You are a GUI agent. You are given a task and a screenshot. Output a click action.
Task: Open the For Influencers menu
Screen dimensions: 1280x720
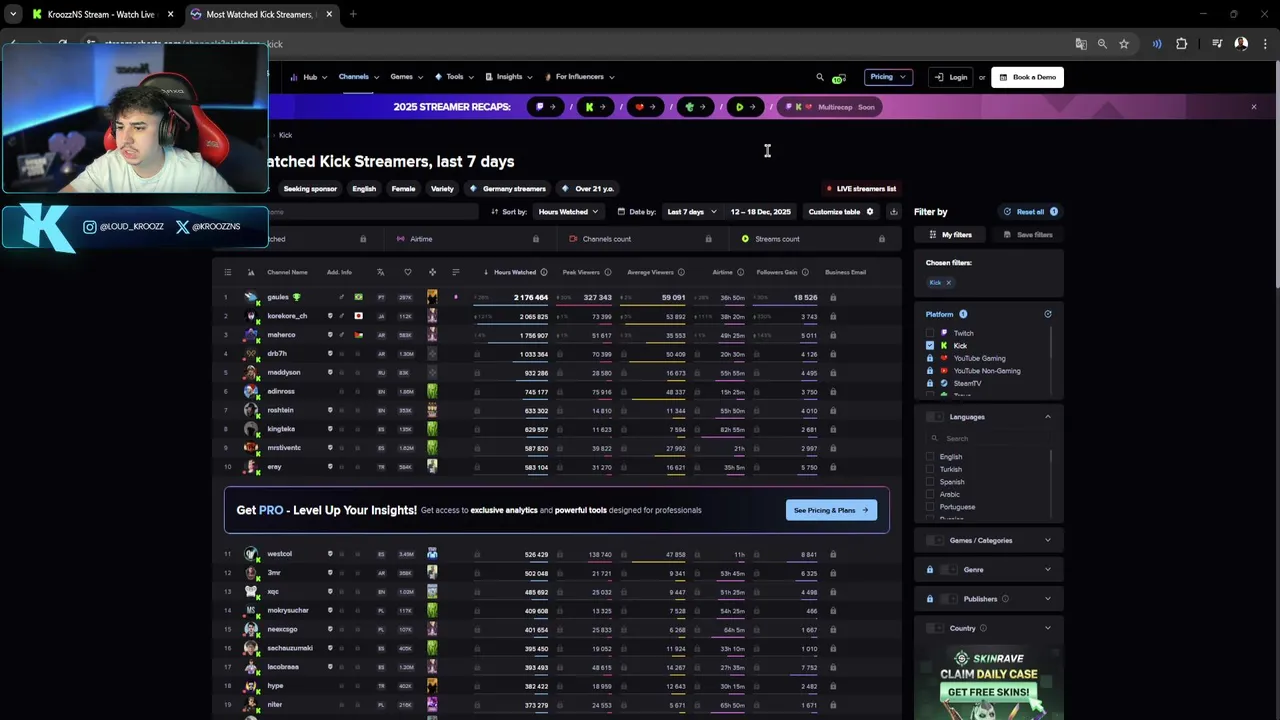tap(580, 77)
